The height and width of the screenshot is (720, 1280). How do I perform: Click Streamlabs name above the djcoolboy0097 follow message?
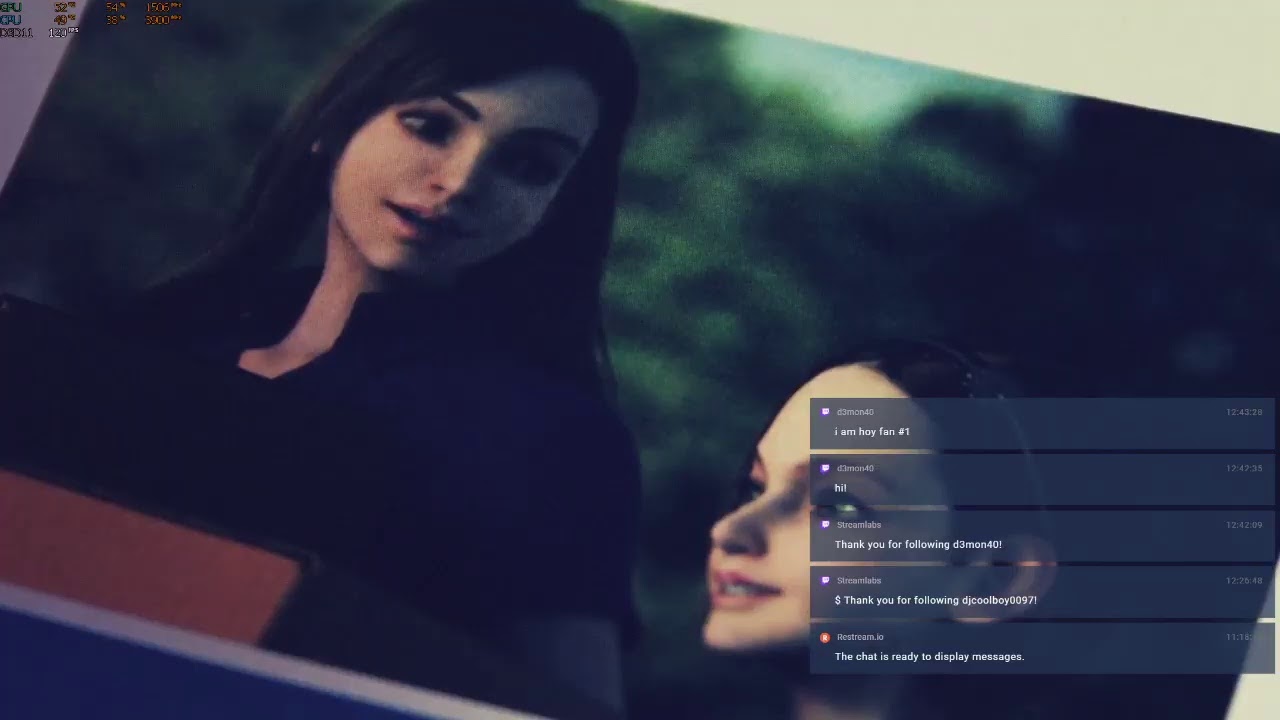click(859, 580)
